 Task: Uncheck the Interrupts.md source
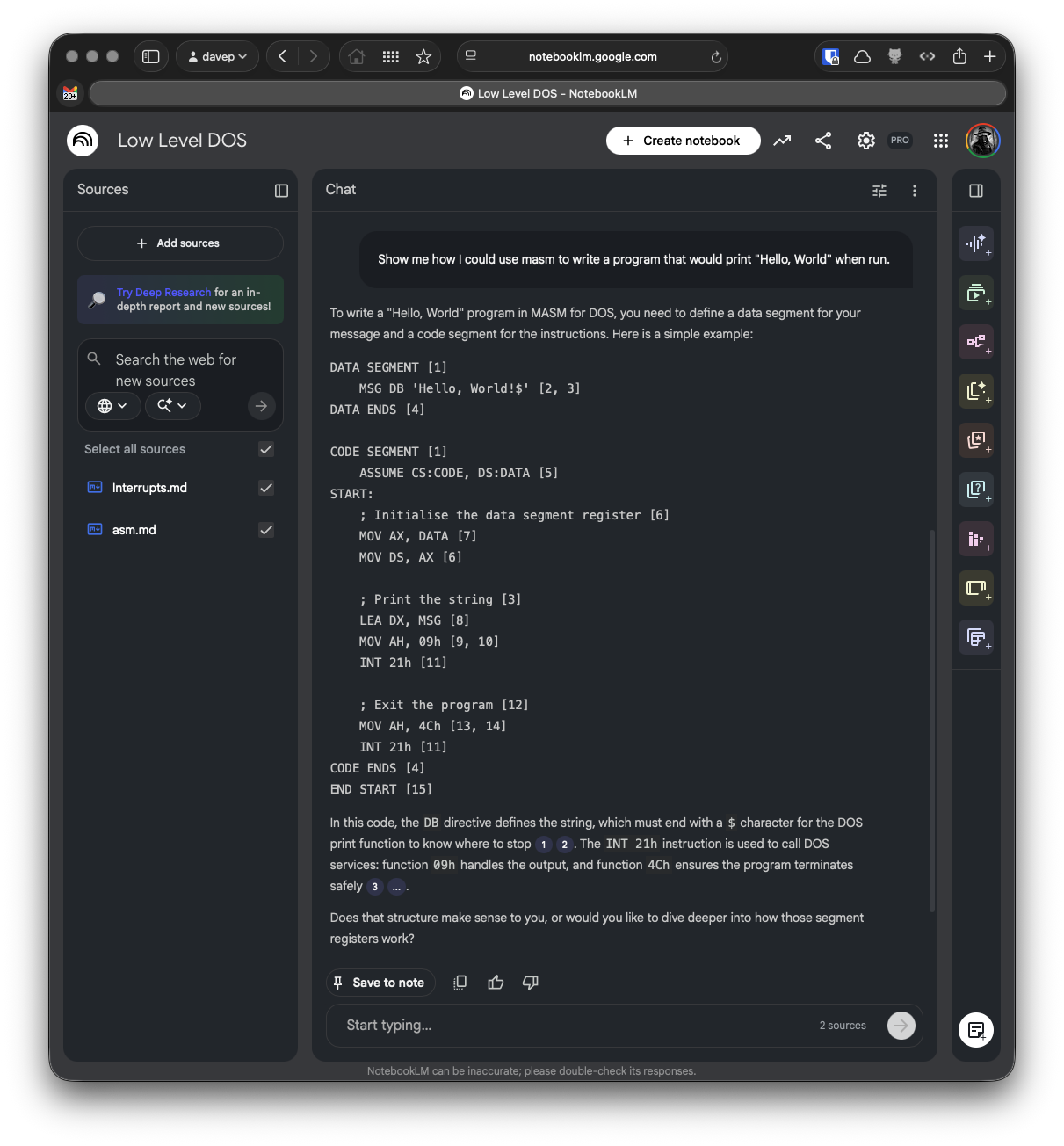tap(266, 488)
